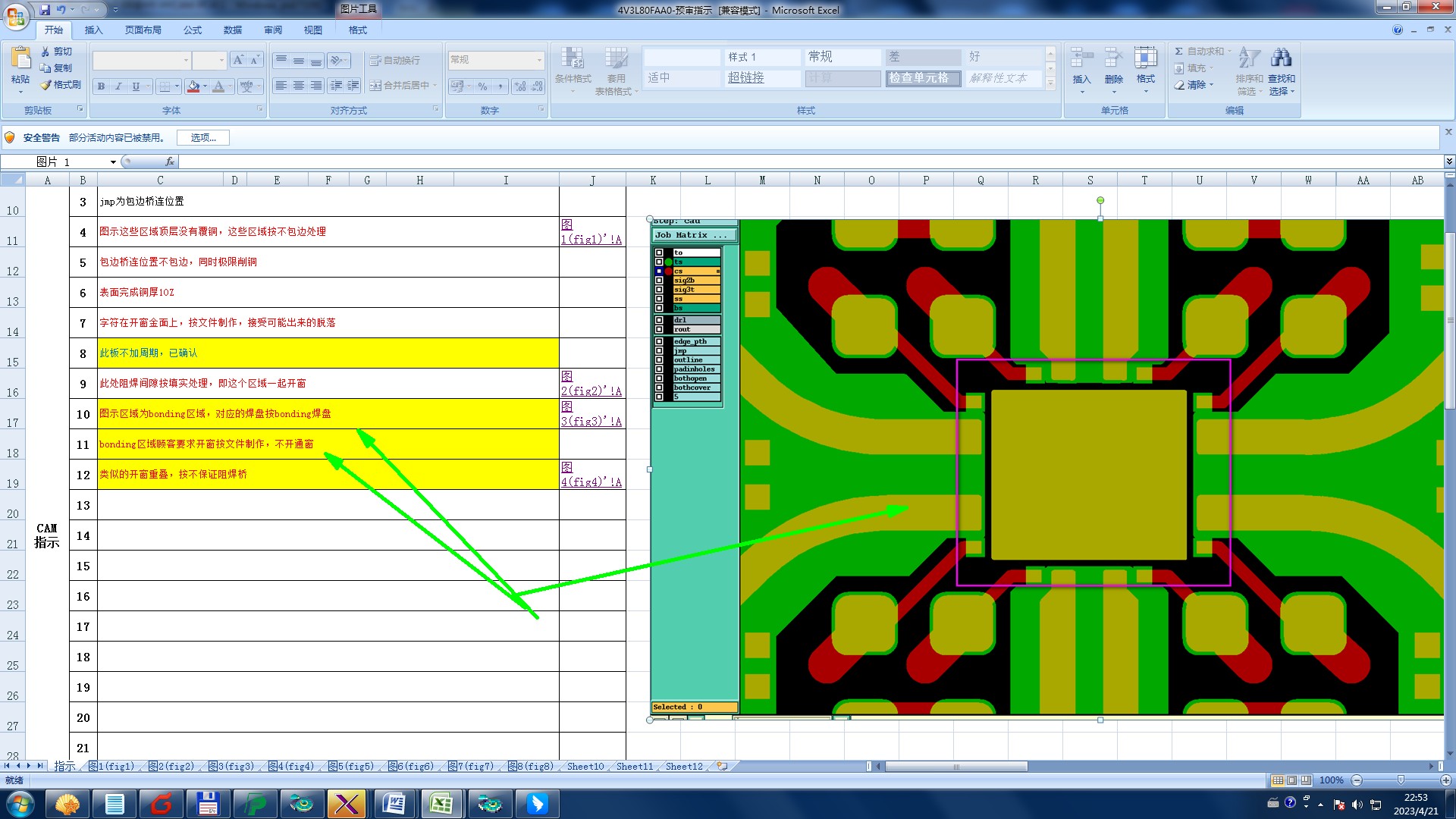
Task: Select the Normal view button in status bar
Action: pyautogui.click(x=1278, y=780)
